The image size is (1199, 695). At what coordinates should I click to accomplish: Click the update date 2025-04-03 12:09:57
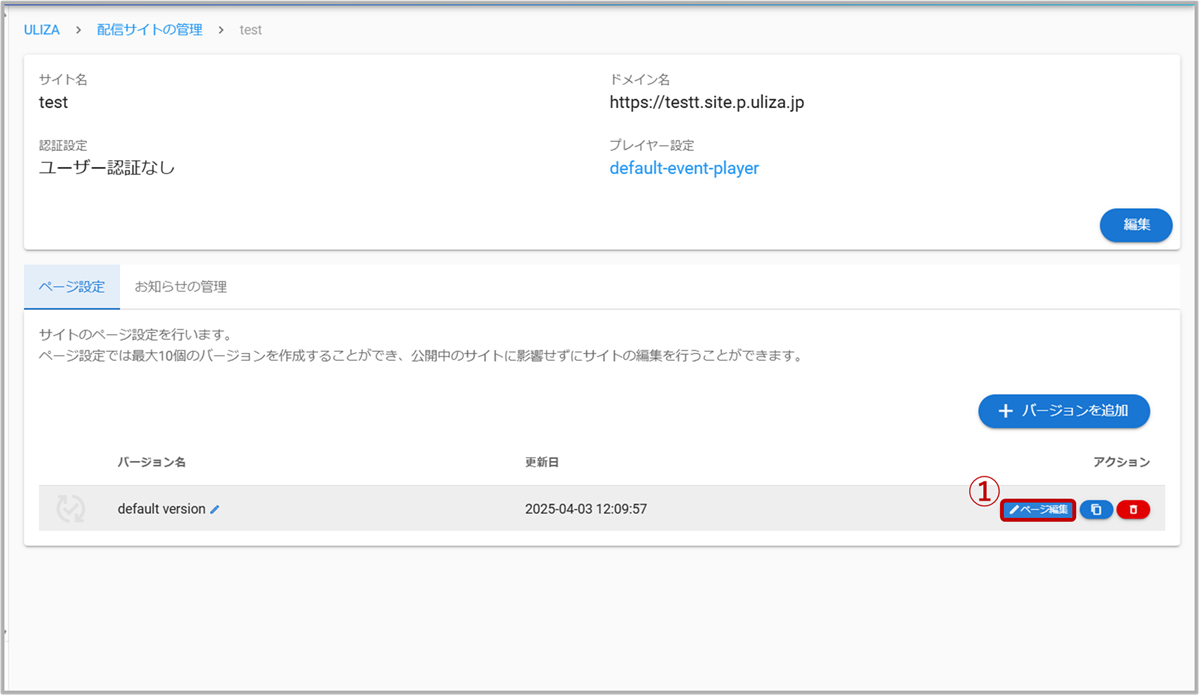pyautogui.click(x=585, y=509)
